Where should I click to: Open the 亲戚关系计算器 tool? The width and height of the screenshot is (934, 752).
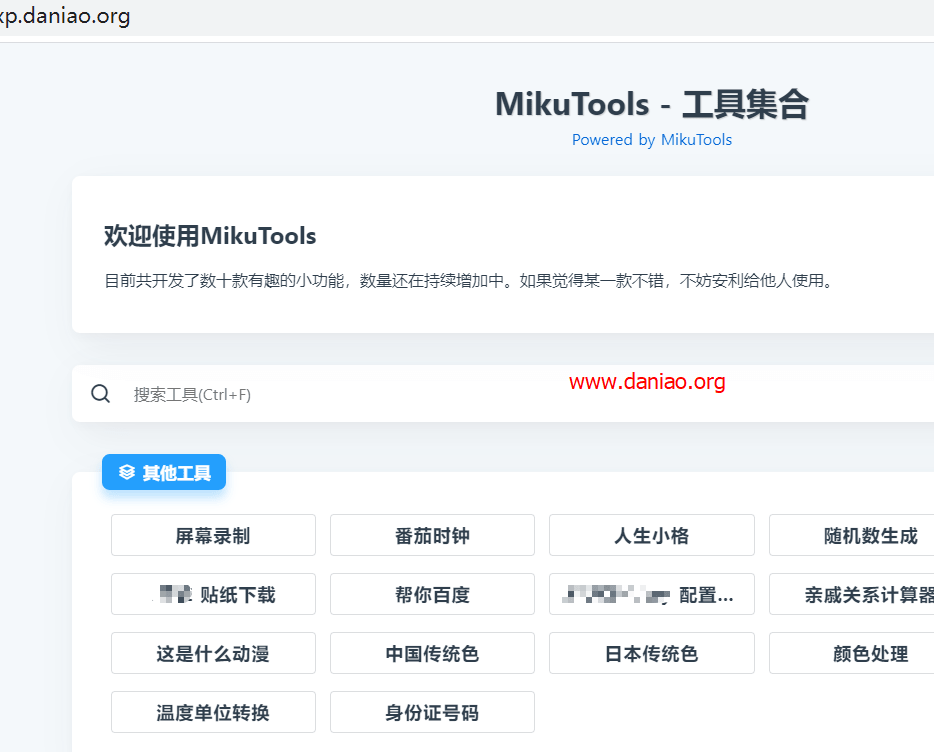coord(852,594)
